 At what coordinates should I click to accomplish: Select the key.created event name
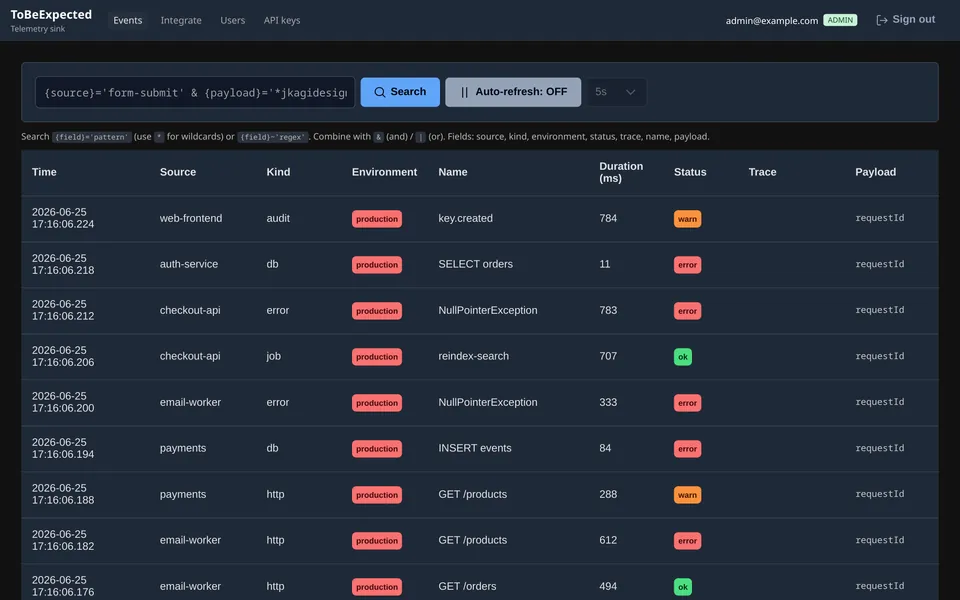pyautogui.click(x=465, y=218)
